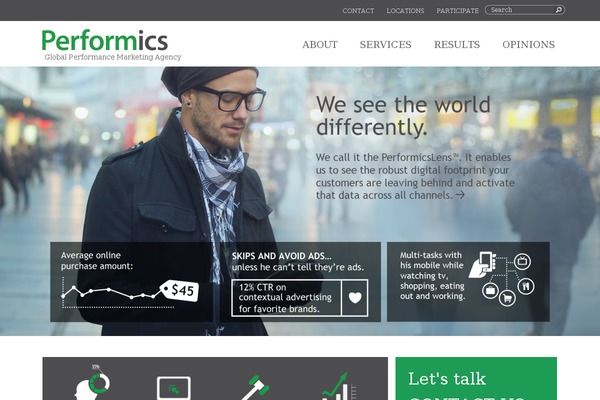
Task: Click the TV icon in multi-task diagram
Action: pos(522,262)
